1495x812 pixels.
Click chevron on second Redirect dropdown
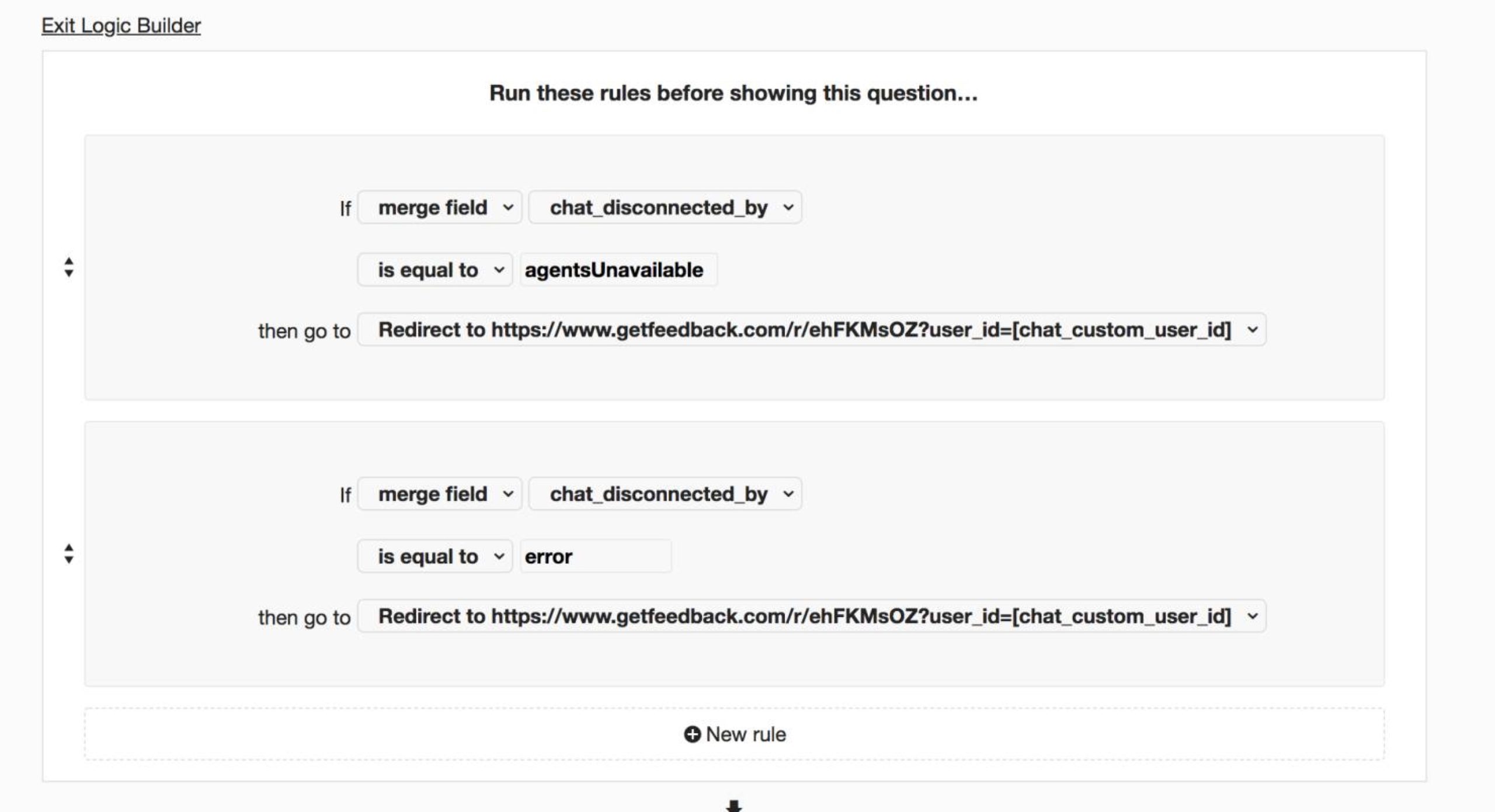[x=1252, y=616]
